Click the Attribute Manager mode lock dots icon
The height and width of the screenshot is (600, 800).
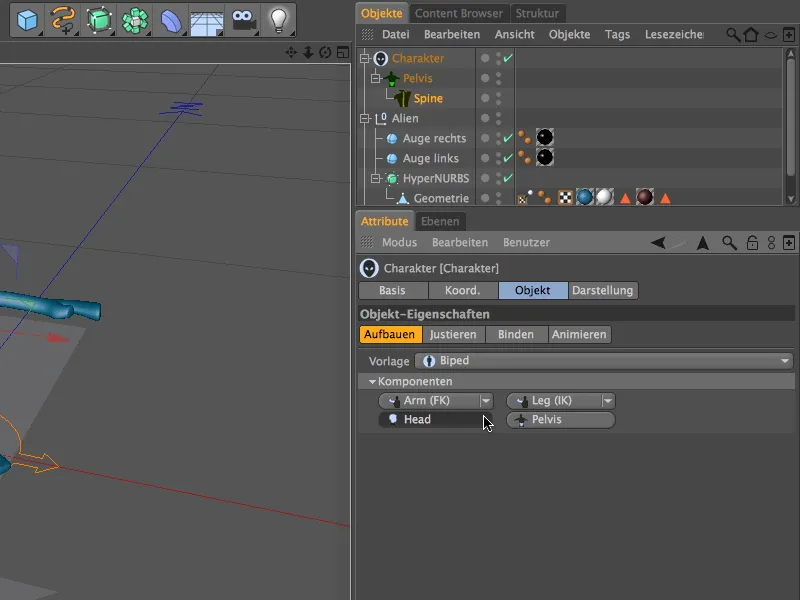[771, 243]
